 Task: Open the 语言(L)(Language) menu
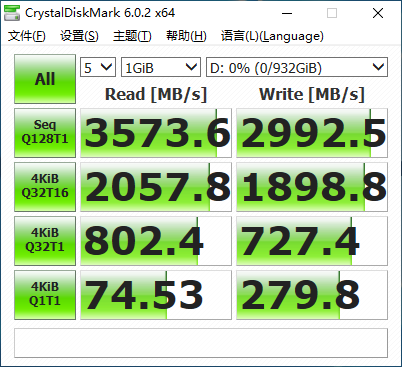(x=272, y=36)
